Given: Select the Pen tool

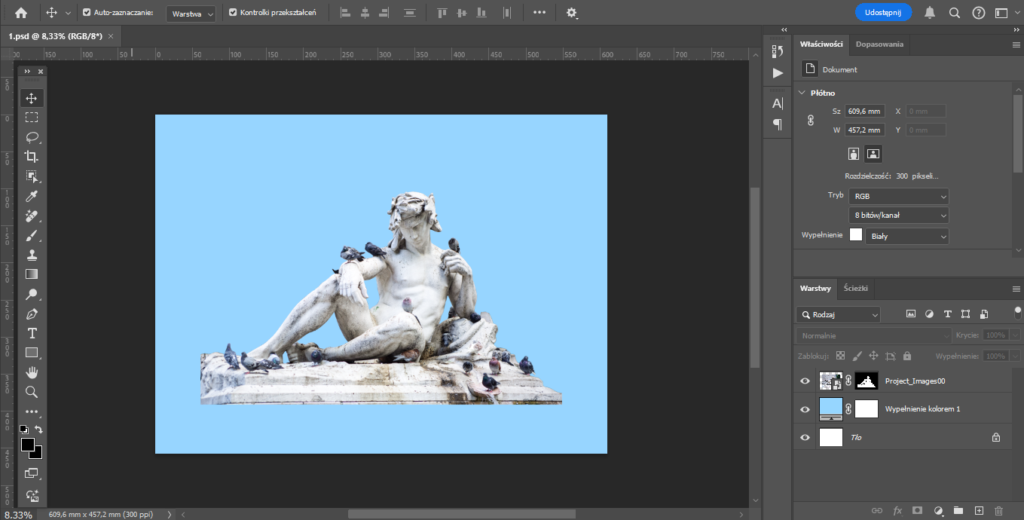Looking at the screenshot, I should (31, 314).
